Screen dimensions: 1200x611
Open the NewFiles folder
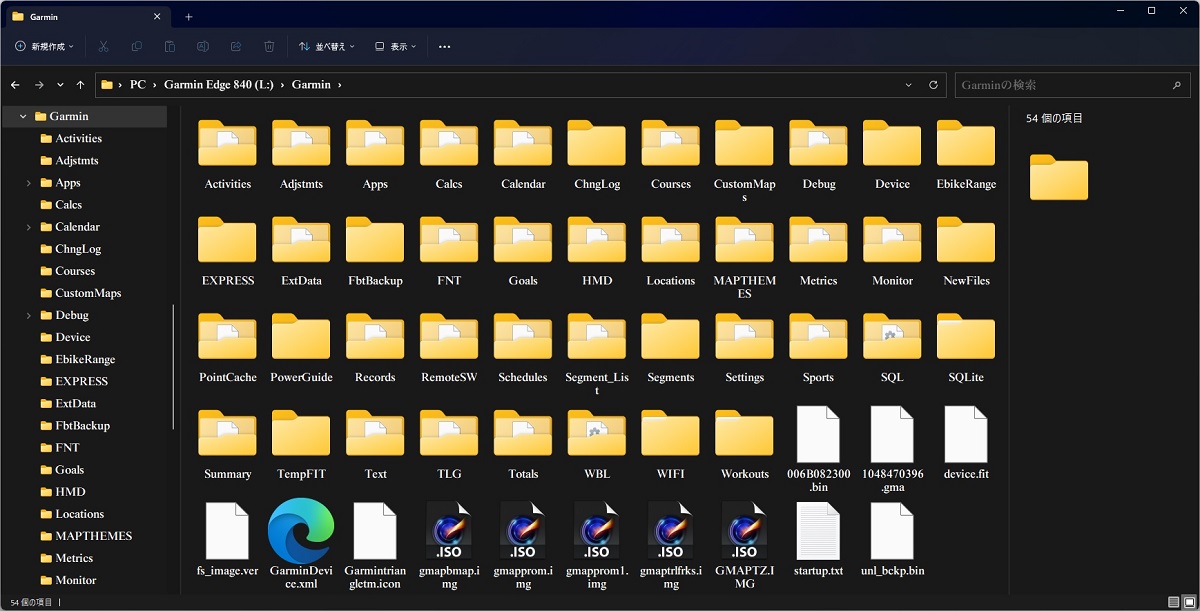coord(966,240)
